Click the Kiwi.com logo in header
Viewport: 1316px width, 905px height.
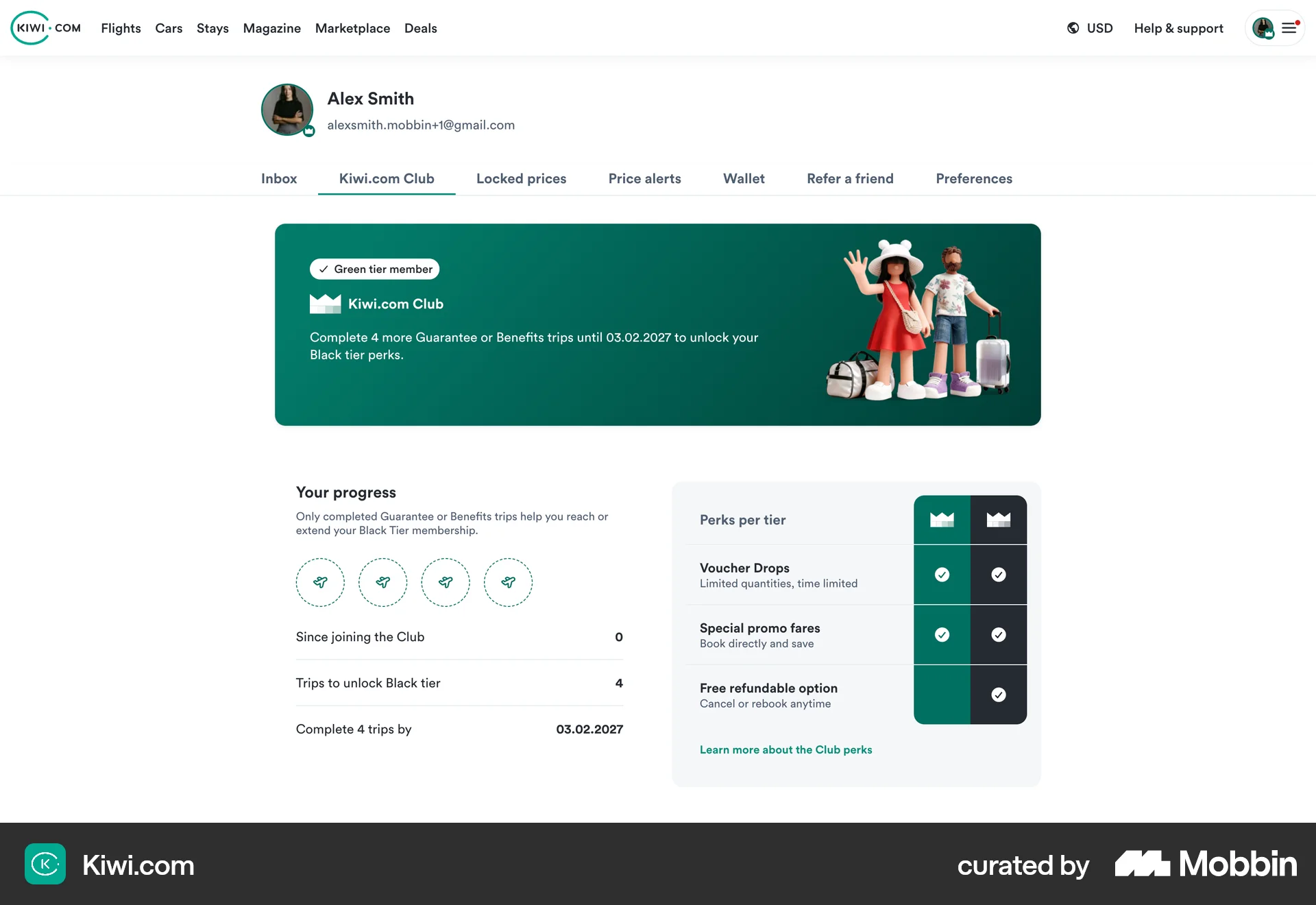46,28
